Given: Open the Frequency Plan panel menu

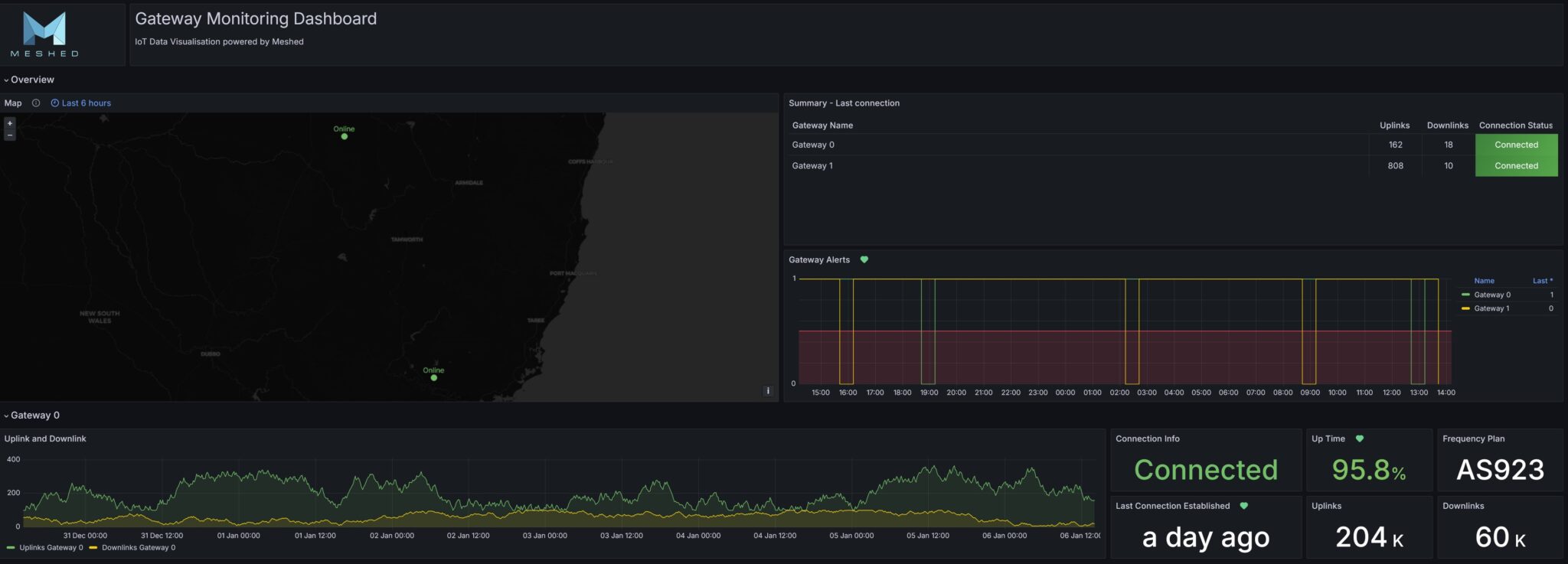Looking at the screenshot, I should (x=1473, y=439).
